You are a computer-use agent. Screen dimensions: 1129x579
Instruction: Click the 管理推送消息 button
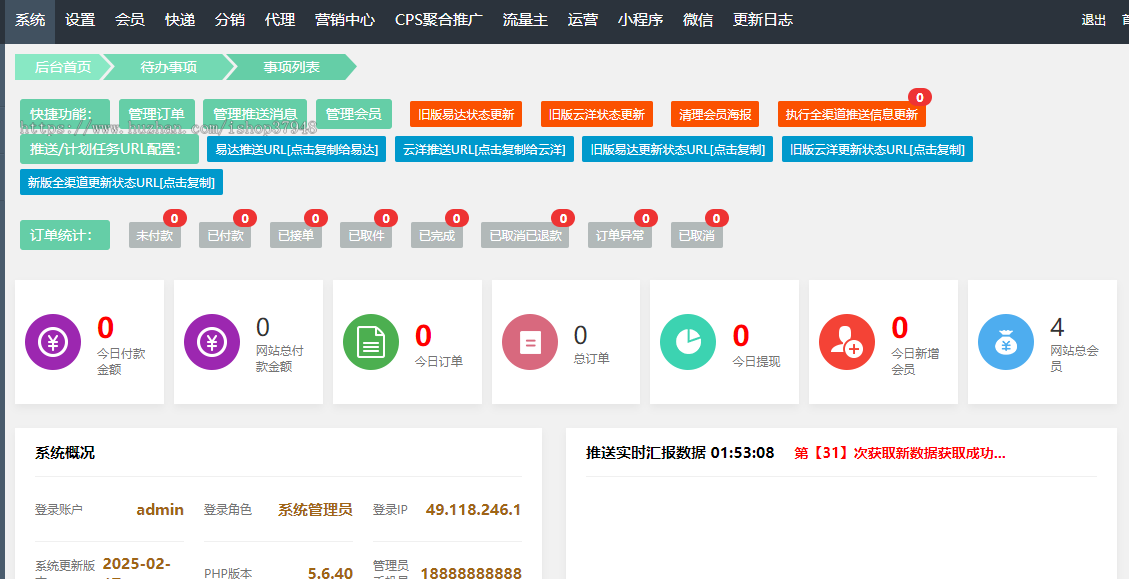tap(255, 114)
